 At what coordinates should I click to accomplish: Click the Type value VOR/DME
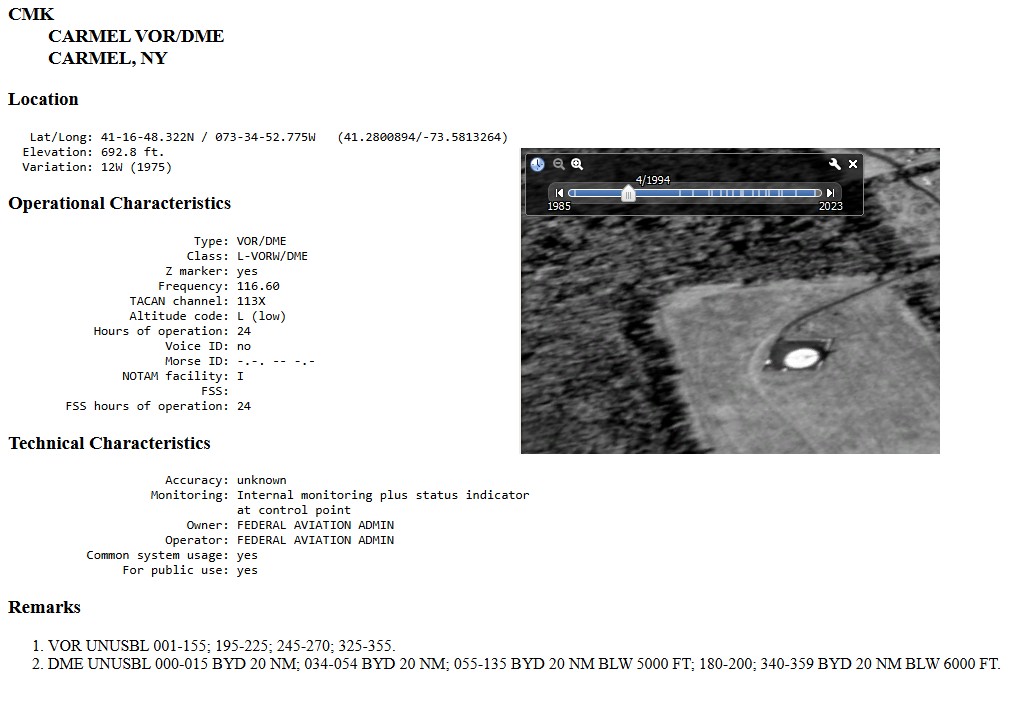(x=261, y=241)
